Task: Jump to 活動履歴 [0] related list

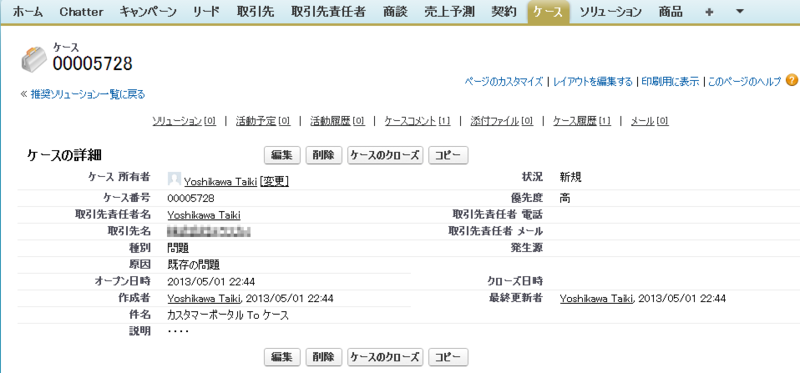Action: (337, 121)
